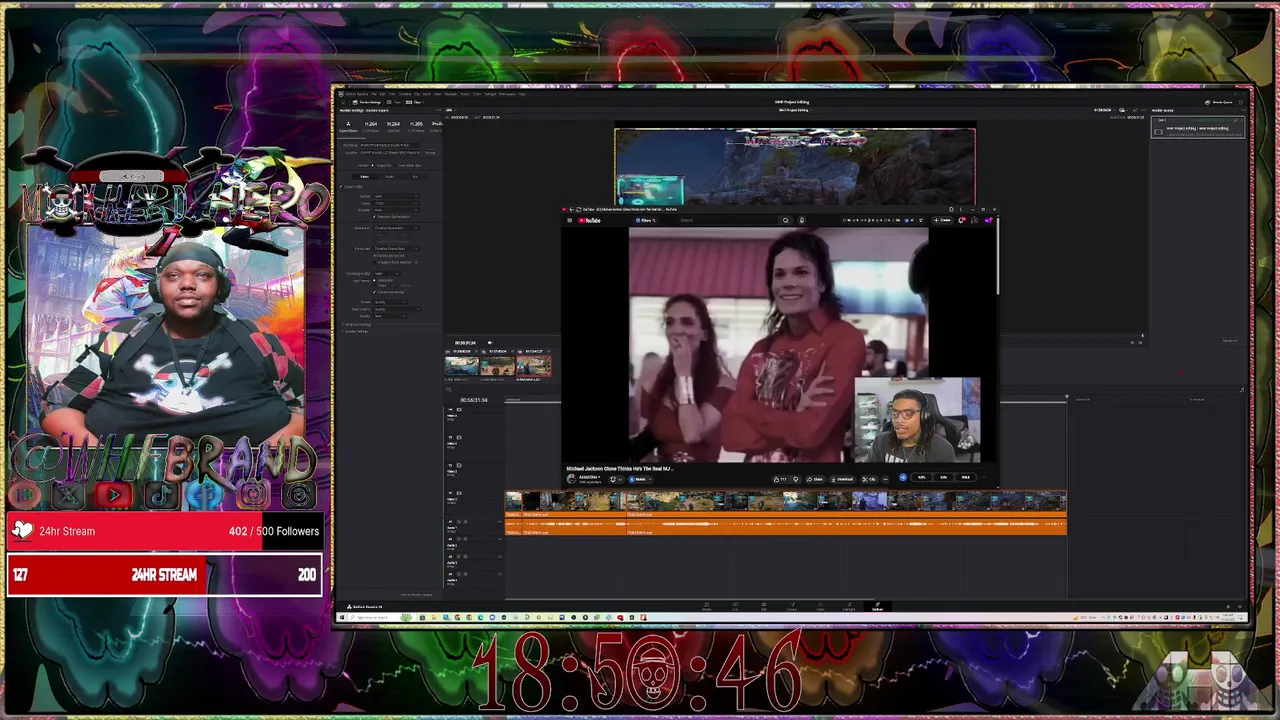Switch to the Color page

tap(820, 606)
